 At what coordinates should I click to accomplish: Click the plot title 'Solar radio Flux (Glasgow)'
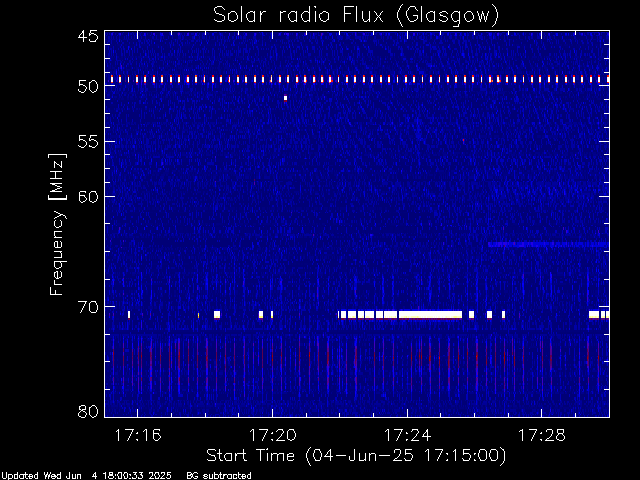point(356,16)
